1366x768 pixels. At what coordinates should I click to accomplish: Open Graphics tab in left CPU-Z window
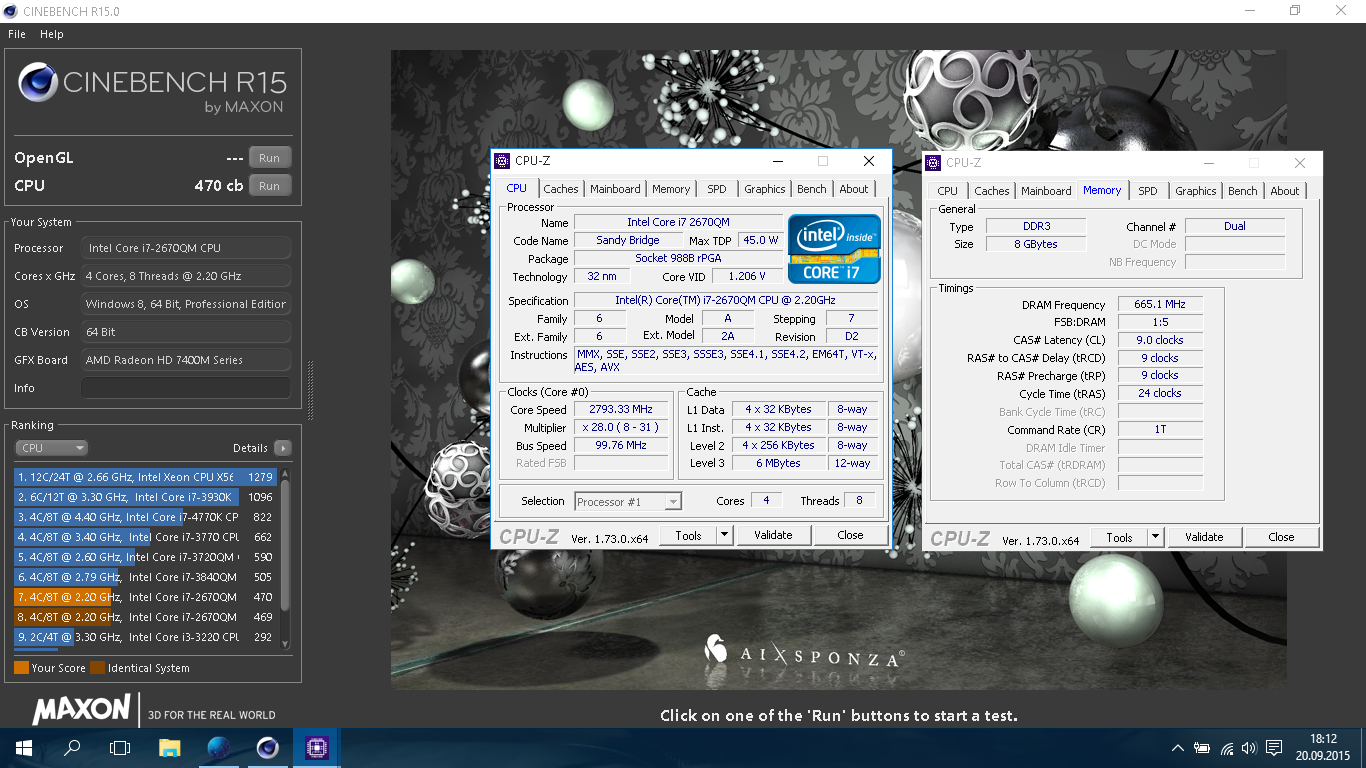pos(765,189)
